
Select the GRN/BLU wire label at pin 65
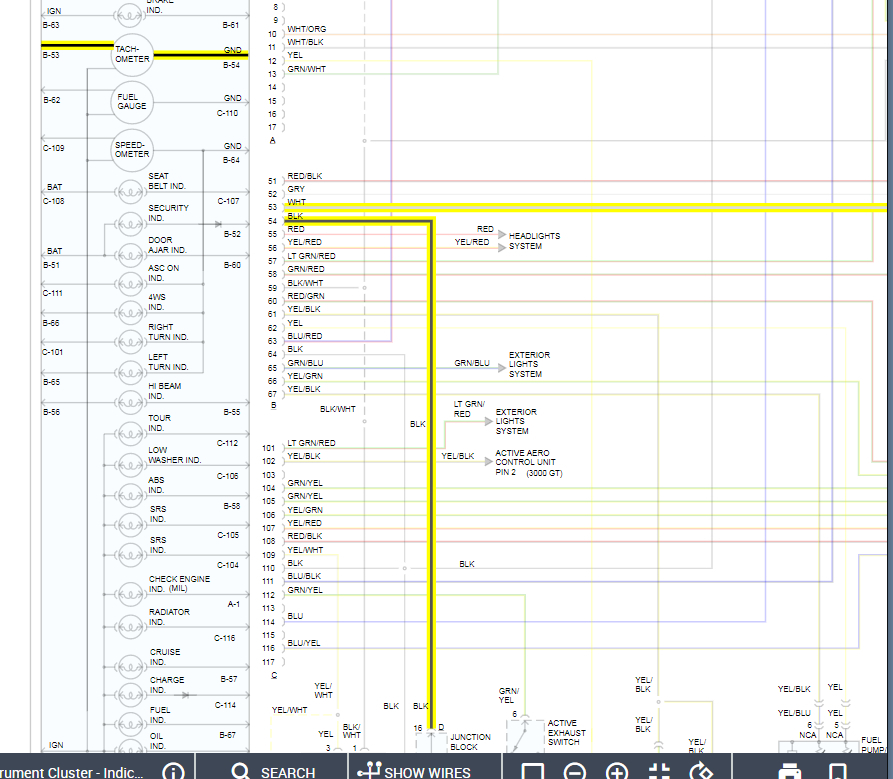305,363
